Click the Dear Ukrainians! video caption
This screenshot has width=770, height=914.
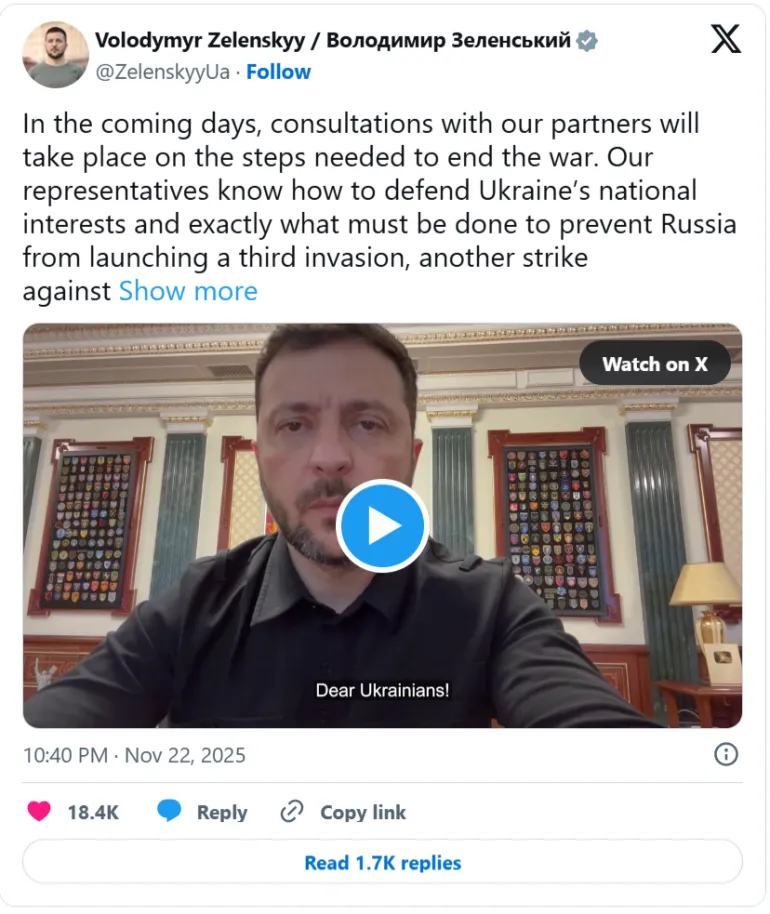coord(382,690)
